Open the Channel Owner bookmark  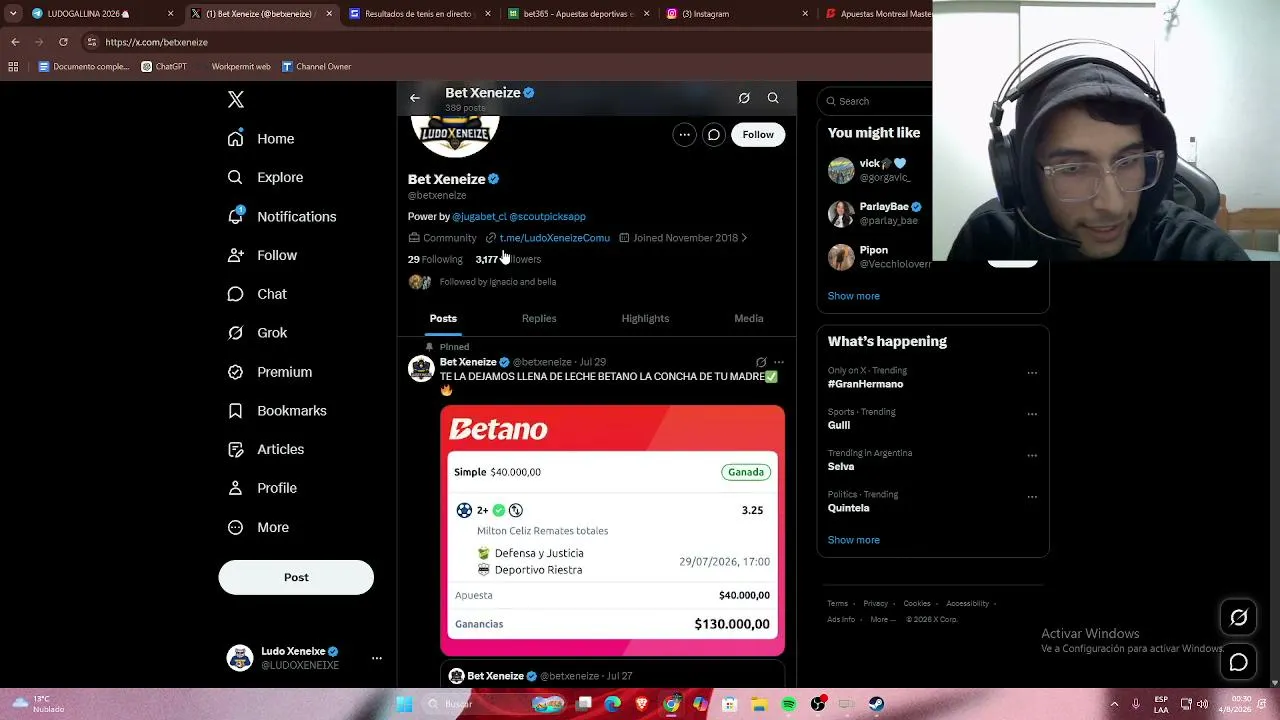(316, 67)
